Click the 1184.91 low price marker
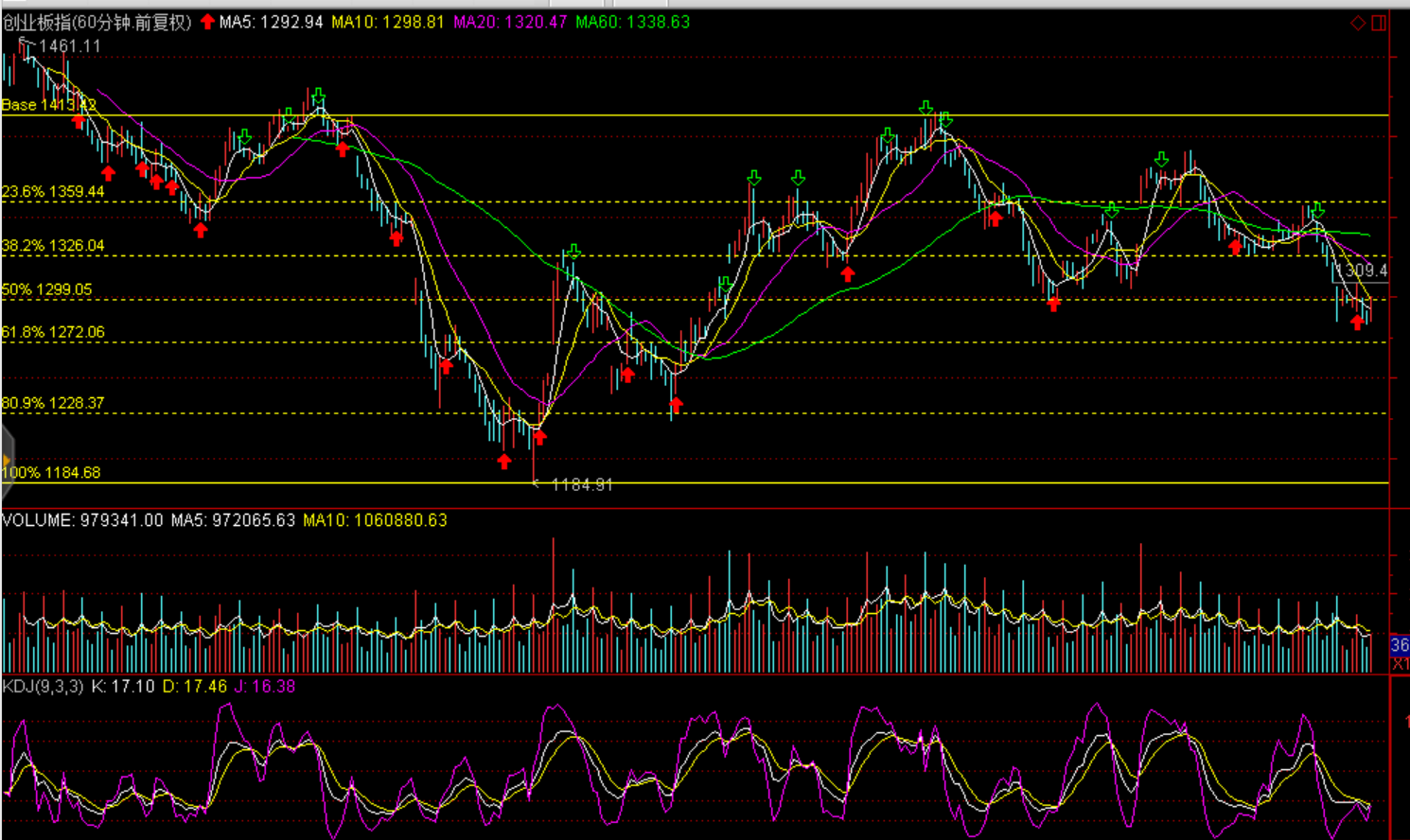 tap(581, 484)
